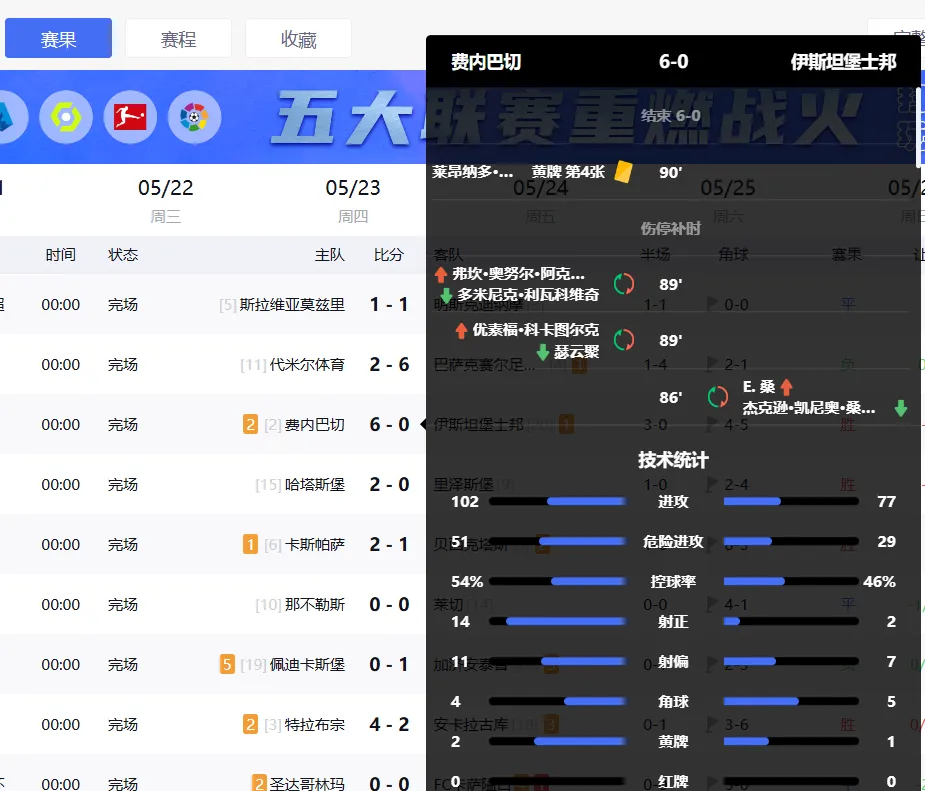Click the home 进攻 bar showing 102
This screenshot has width=925, height=791.
(x=557, y=501)
